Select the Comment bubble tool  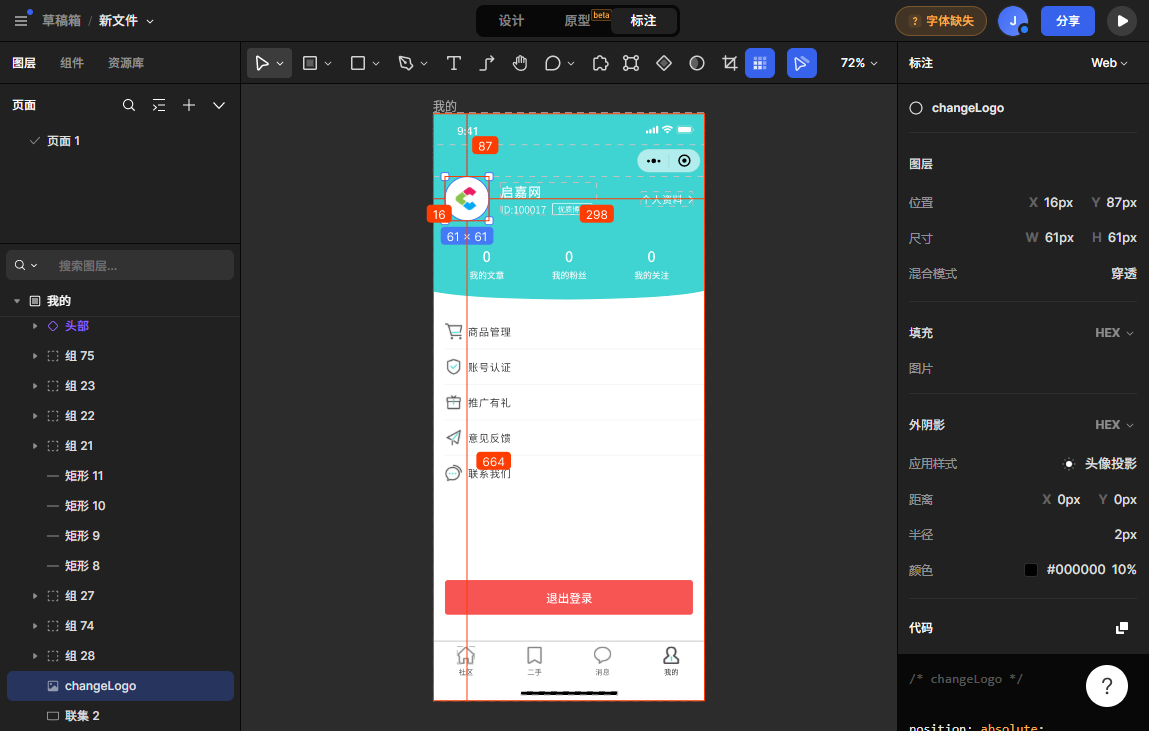click(x=553, y=63)
